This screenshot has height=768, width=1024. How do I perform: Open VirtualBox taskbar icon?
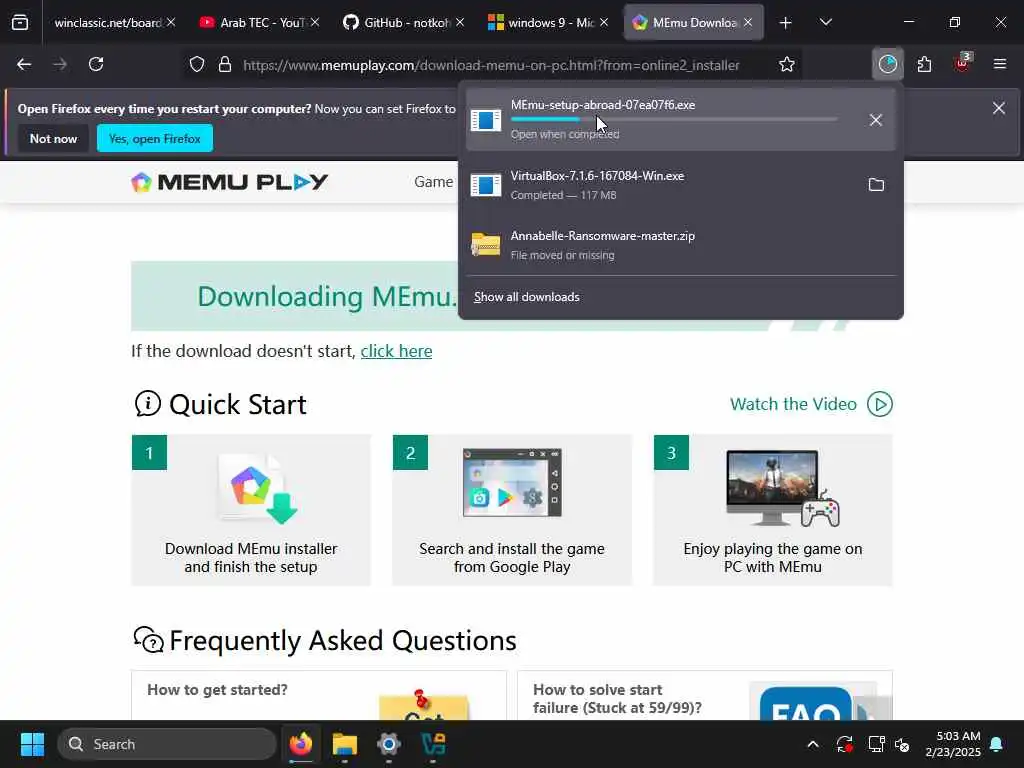click(x=433, y=744)
